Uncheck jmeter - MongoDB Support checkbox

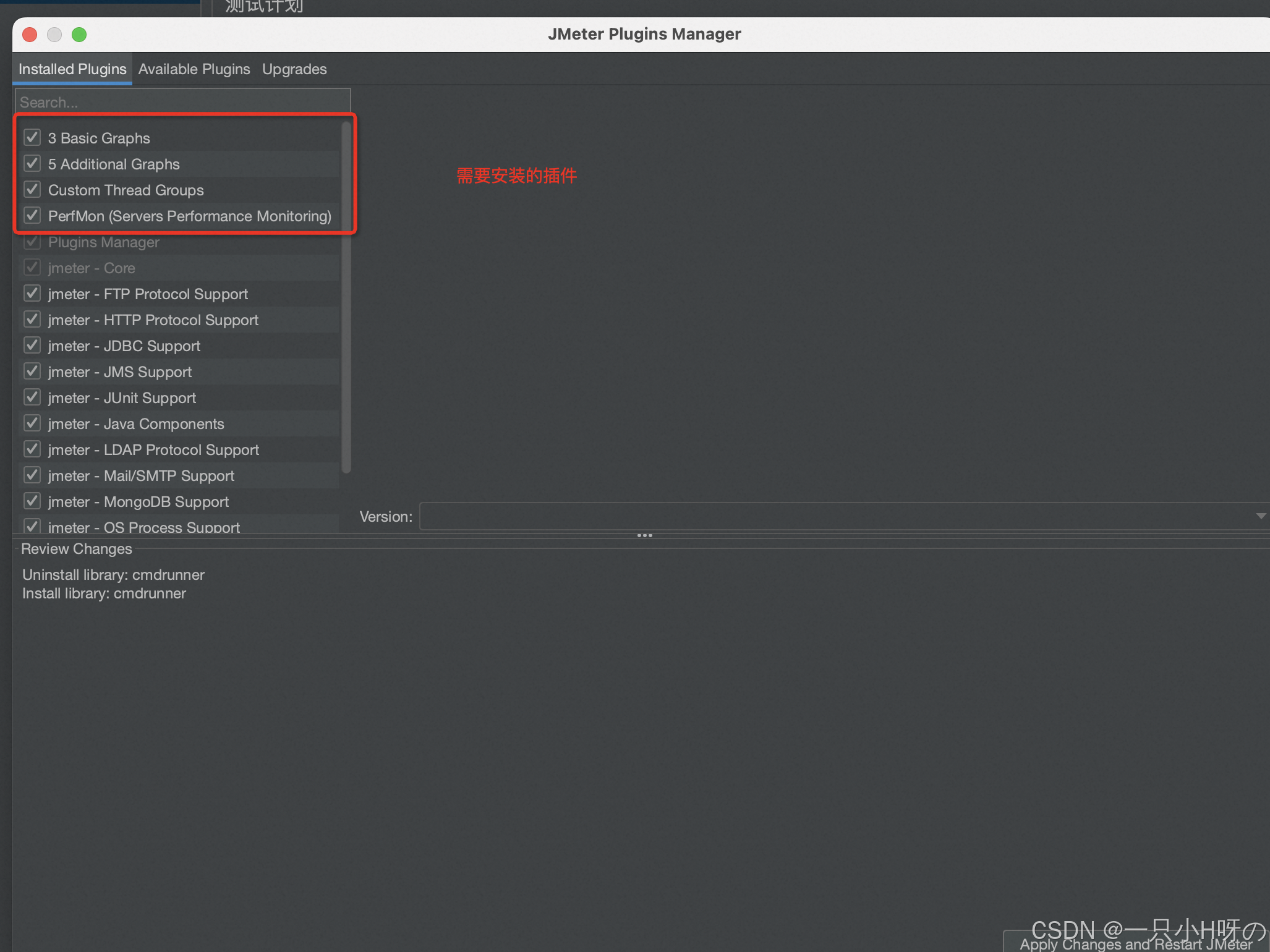32,501
